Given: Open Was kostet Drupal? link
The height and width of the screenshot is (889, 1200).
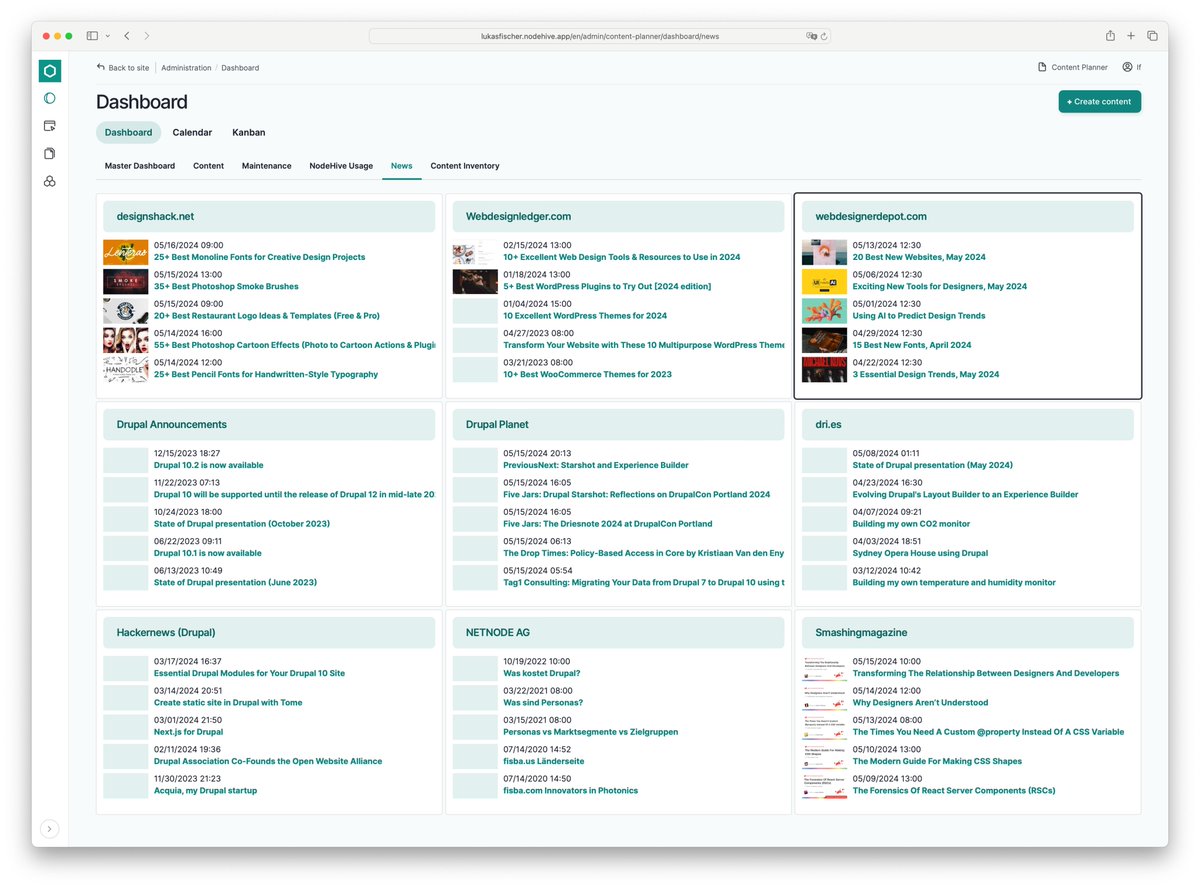Looking at the screenshot, I should [542, 673].
